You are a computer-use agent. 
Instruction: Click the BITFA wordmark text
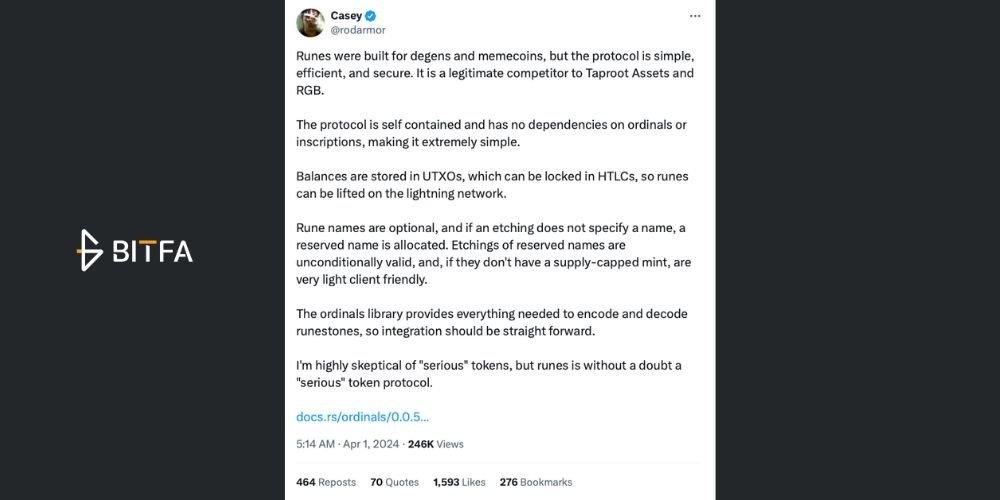(x=152, y=251)
